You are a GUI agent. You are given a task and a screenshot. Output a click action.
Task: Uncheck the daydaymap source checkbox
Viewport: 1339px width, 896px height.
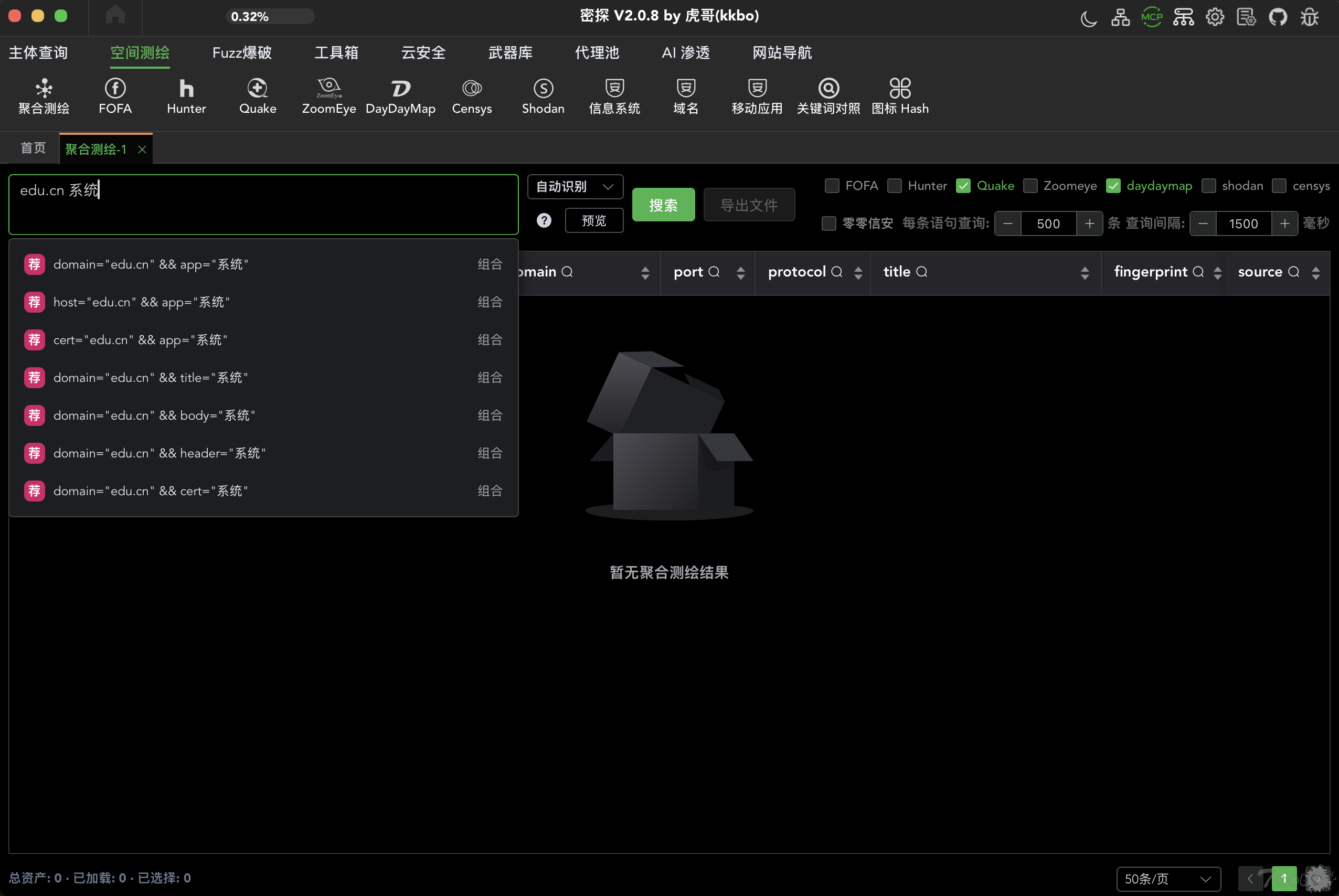pyautogui.click(x=1113, y=186)
